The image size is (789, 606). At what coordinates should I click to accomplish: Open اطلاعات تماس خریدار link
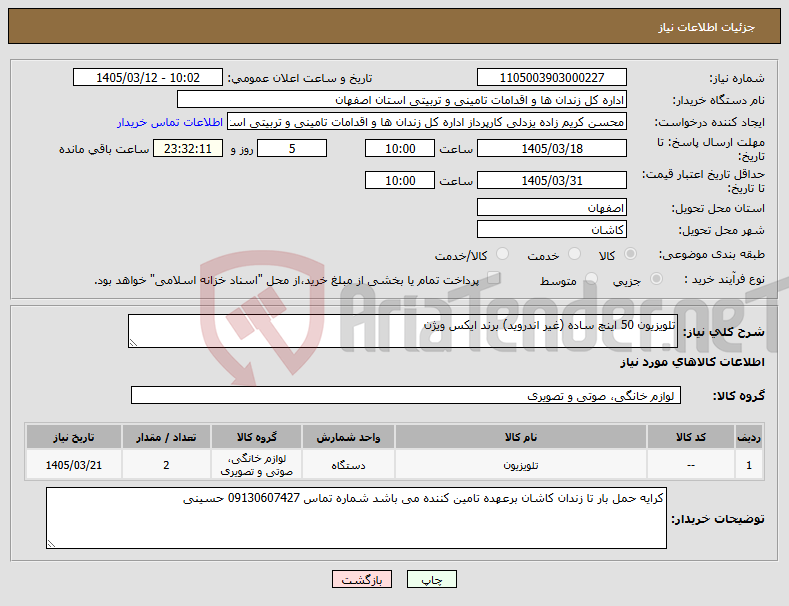[x=170, y=122]
